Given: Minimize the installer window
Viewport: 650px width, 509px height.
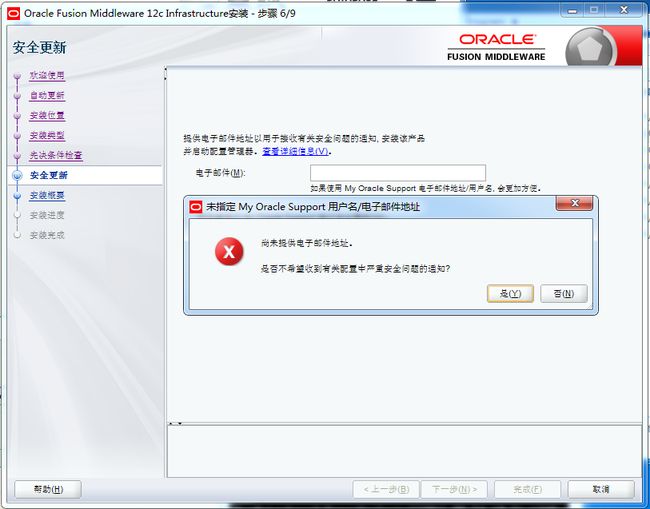Looking at the screenshot, I should (573, 11).
